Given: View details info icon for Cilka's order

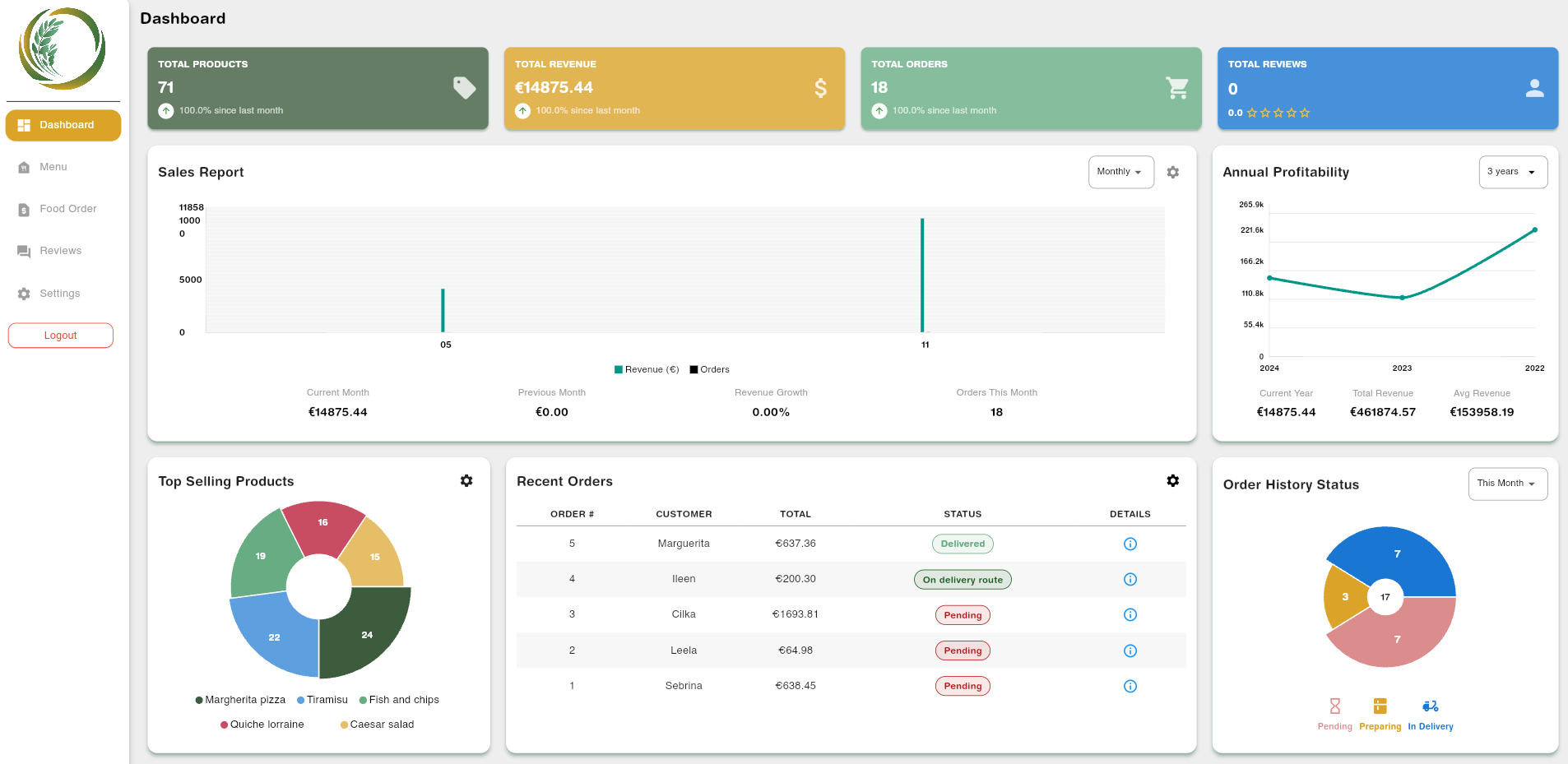Looking at the screenshot, I should point(1130,614).
